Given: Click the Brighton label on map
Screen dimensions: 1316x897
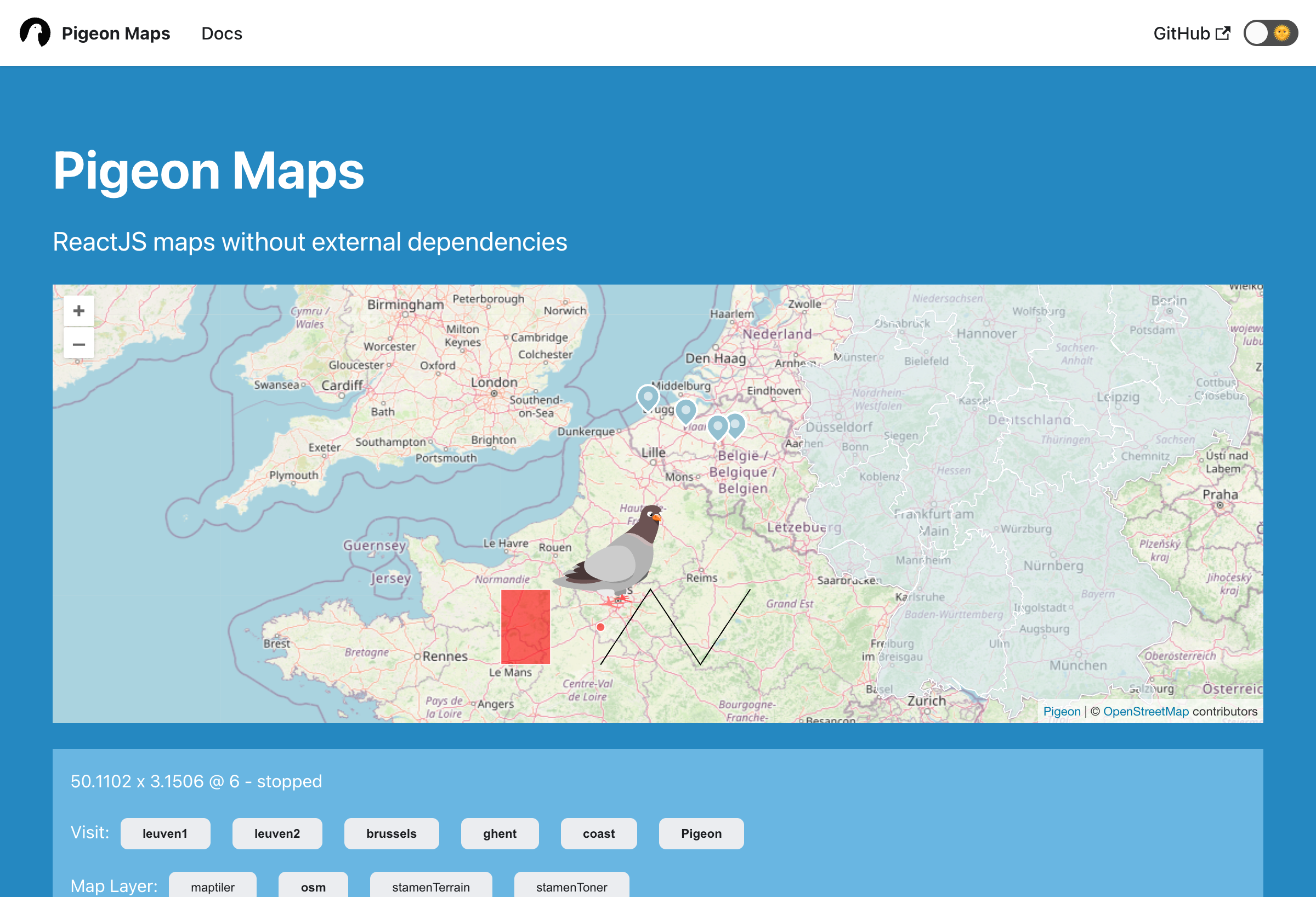Looking at the screenshot, I should coord(493,440).
